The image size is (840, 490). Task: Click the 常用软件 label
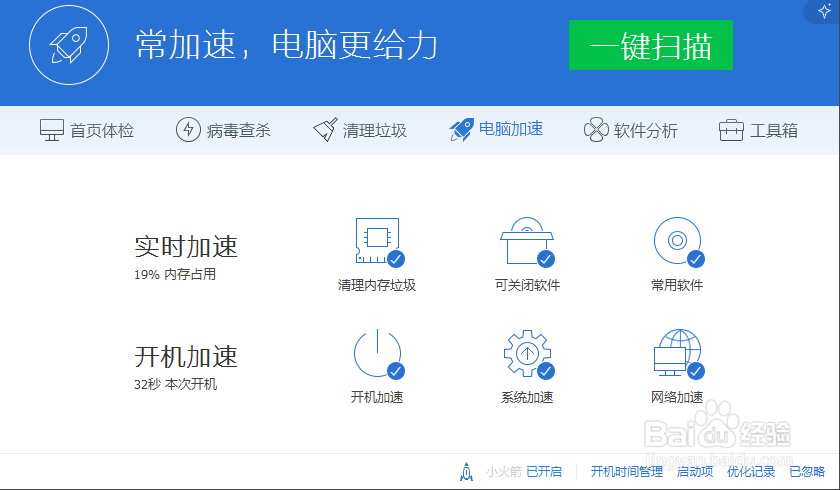pos(677,285)
